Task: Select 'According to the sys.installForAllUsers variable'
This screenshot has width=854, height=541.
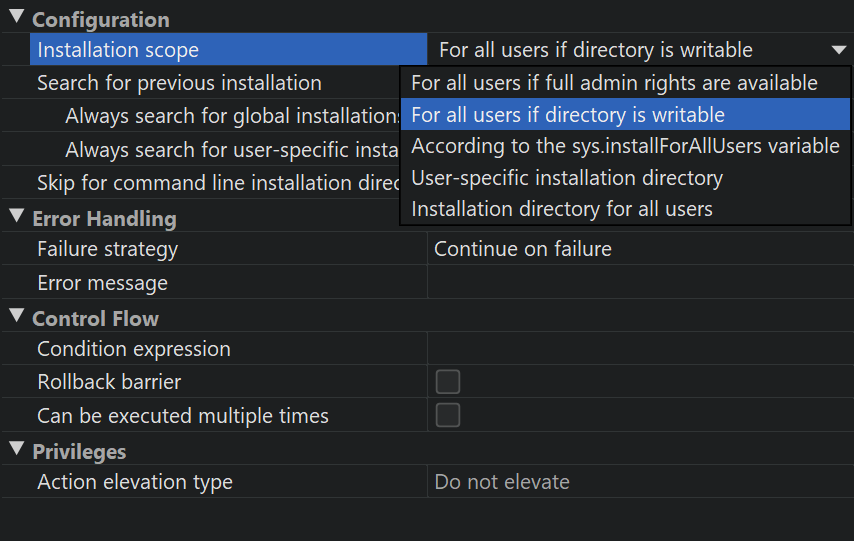Action: (x=625, y=146)
